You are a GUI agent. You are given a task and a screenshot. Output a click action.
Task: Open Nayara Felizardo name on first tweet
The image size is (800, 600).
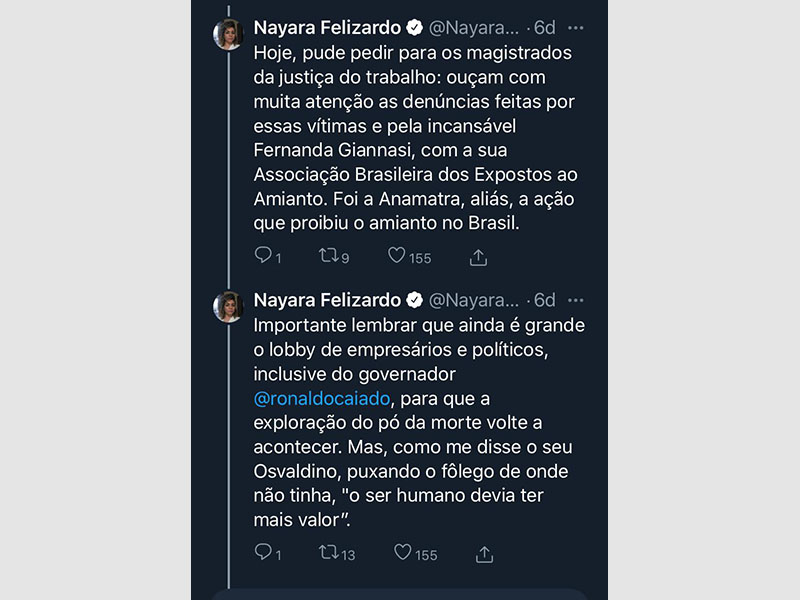coord(326,27)
